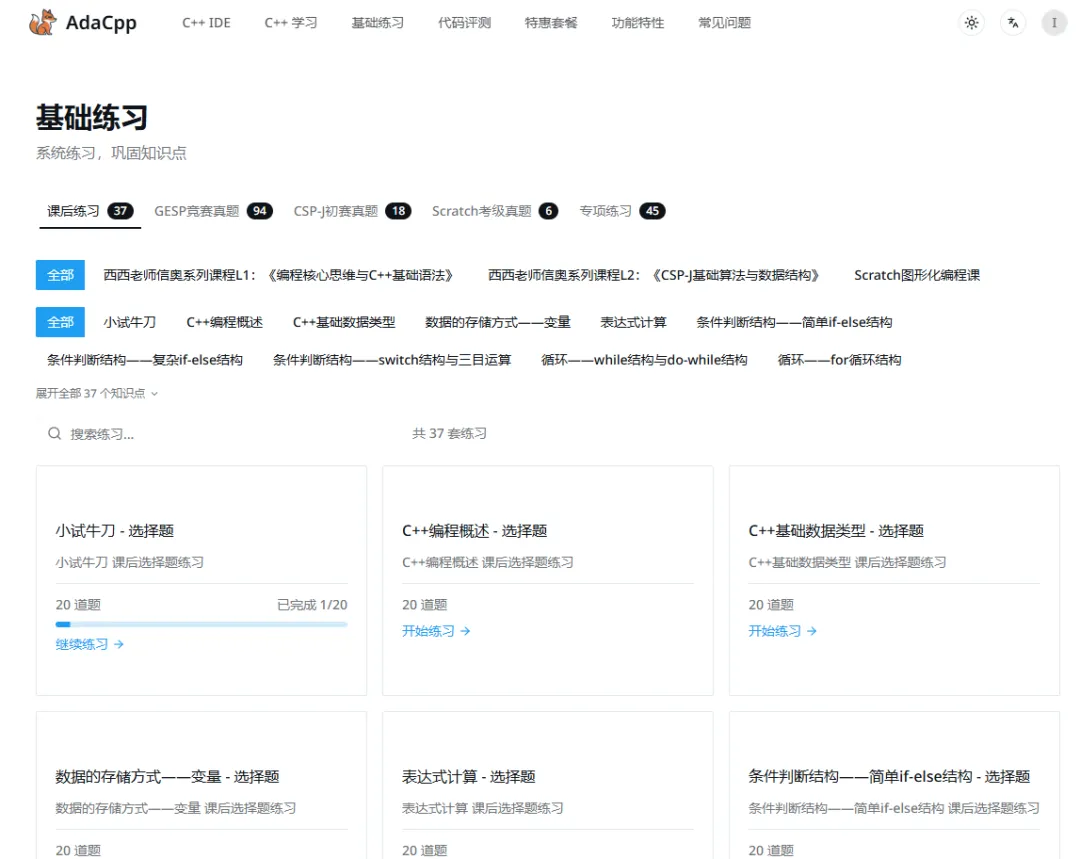Filter by 条件判断结构——复杂if-else结构 topic
1080x859 pixels.
coord(145,360)
